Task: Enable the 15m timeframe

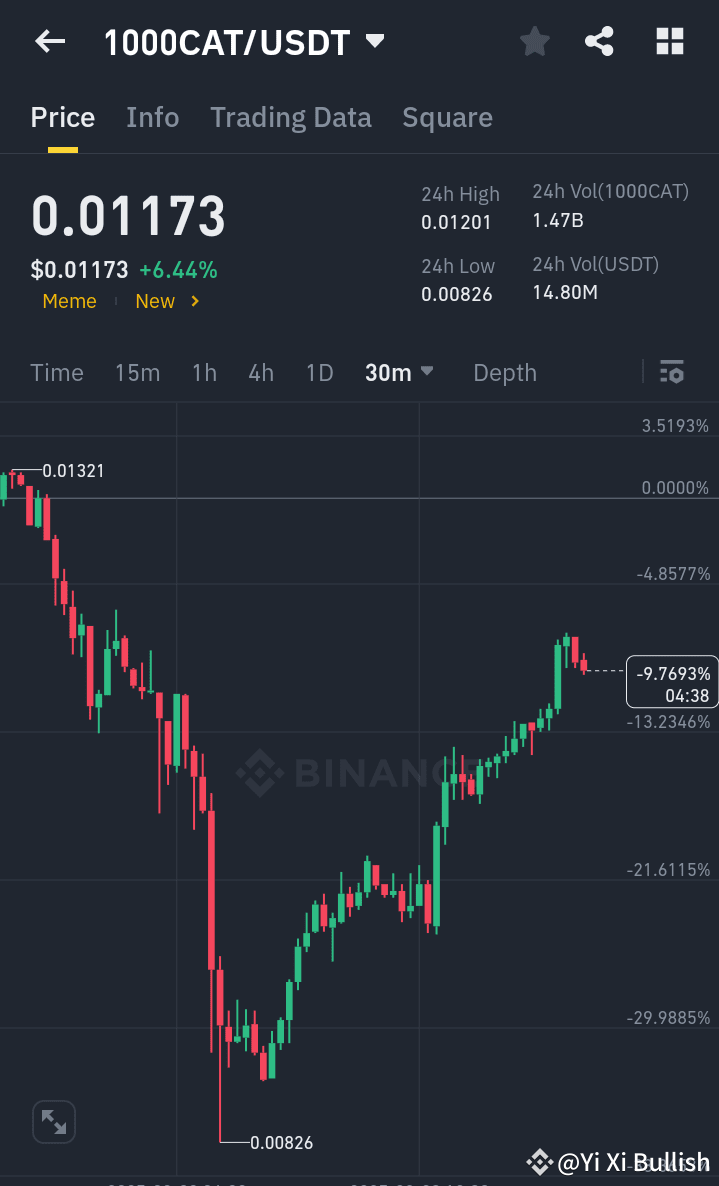Action: 138,371
